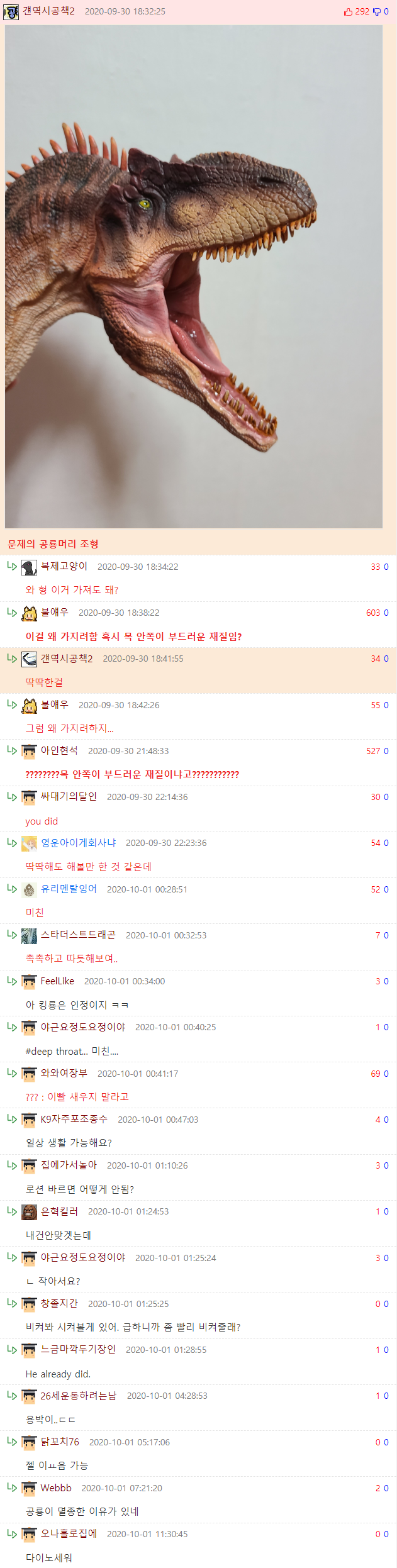Image resolution: width=397 pixels, height=1568 pixels.
Task: Click the thumbs-down icon on the post header
Action: (377, 12)
